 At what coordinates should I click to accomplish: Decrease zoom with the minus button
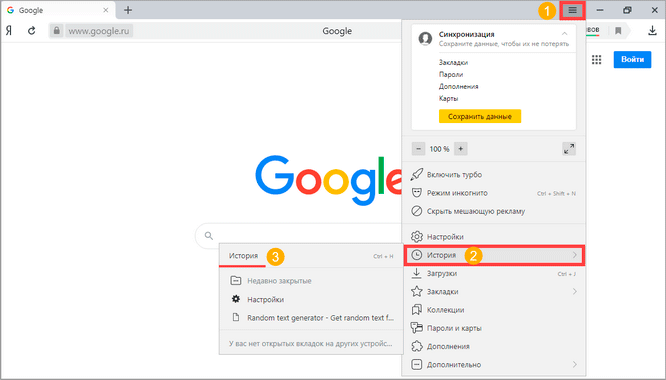pyautogui.click(x=418, y=149)
